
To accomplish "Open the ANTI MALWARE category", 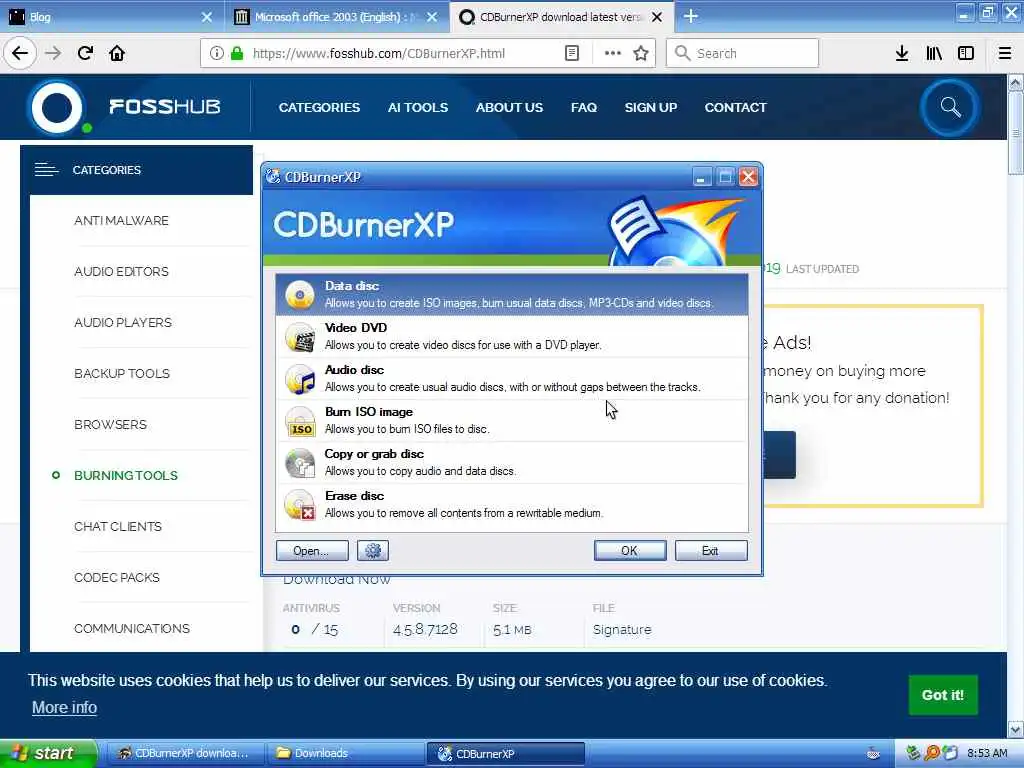I will [121, 221].
